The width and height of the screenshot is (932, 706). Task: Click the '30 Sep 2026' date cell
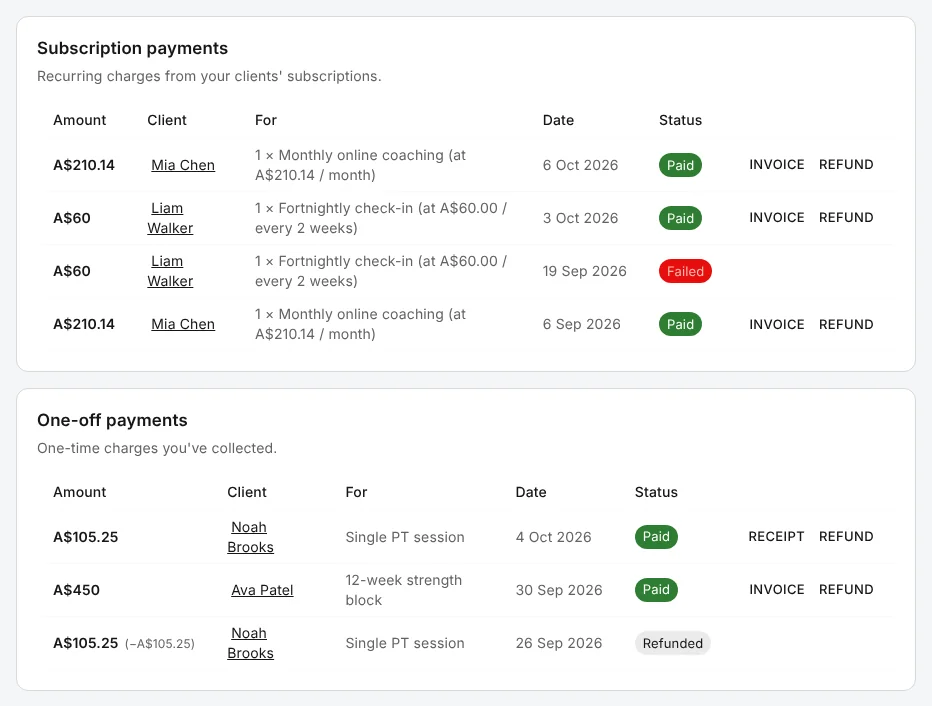559,590
